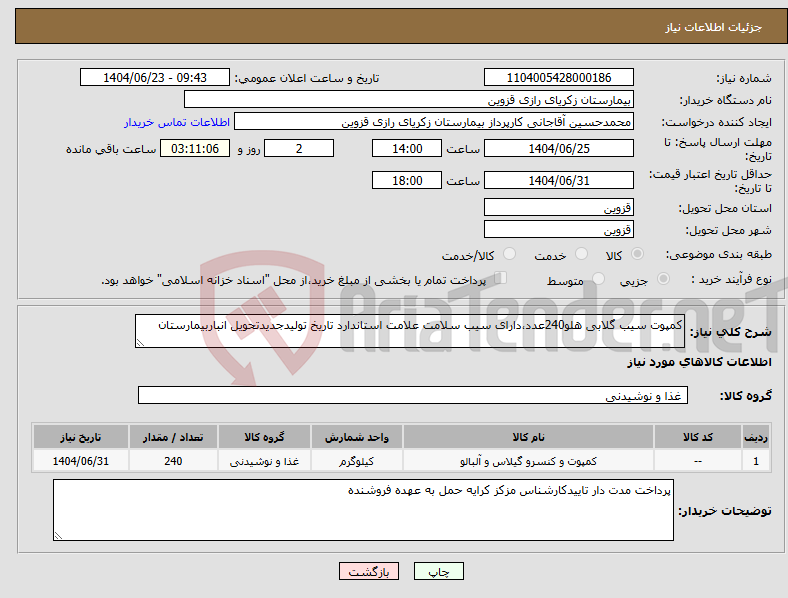Click the announcement date field 1404/06/23 - 09:43

[x=155, y=77]
